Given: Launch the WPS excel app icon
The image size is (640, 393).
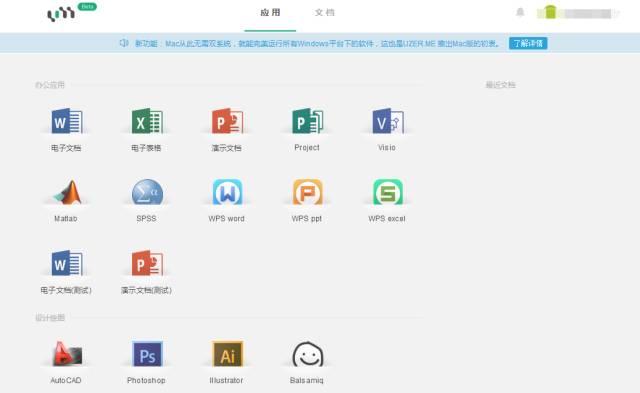Looking at the screenshot, I should [388, 192].
